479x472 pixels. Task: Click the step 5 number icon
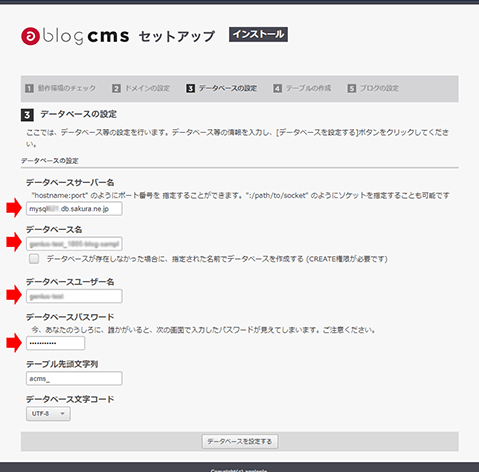[351, 88]
